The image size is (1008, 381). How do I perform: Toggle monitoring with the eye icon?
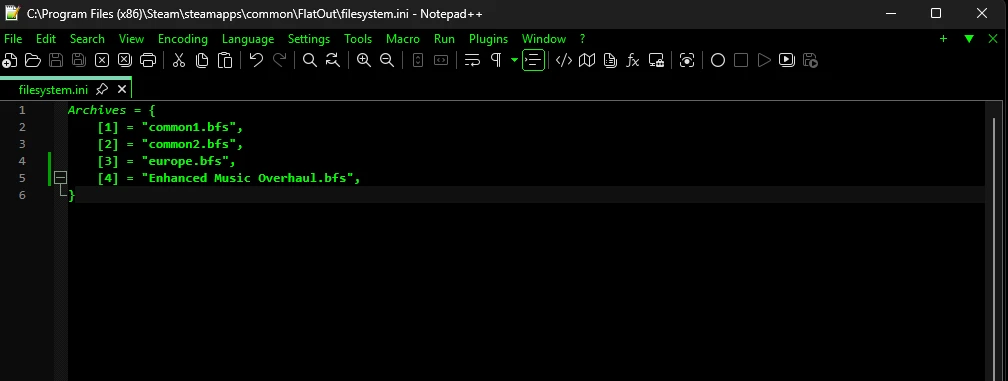(687, 60)
